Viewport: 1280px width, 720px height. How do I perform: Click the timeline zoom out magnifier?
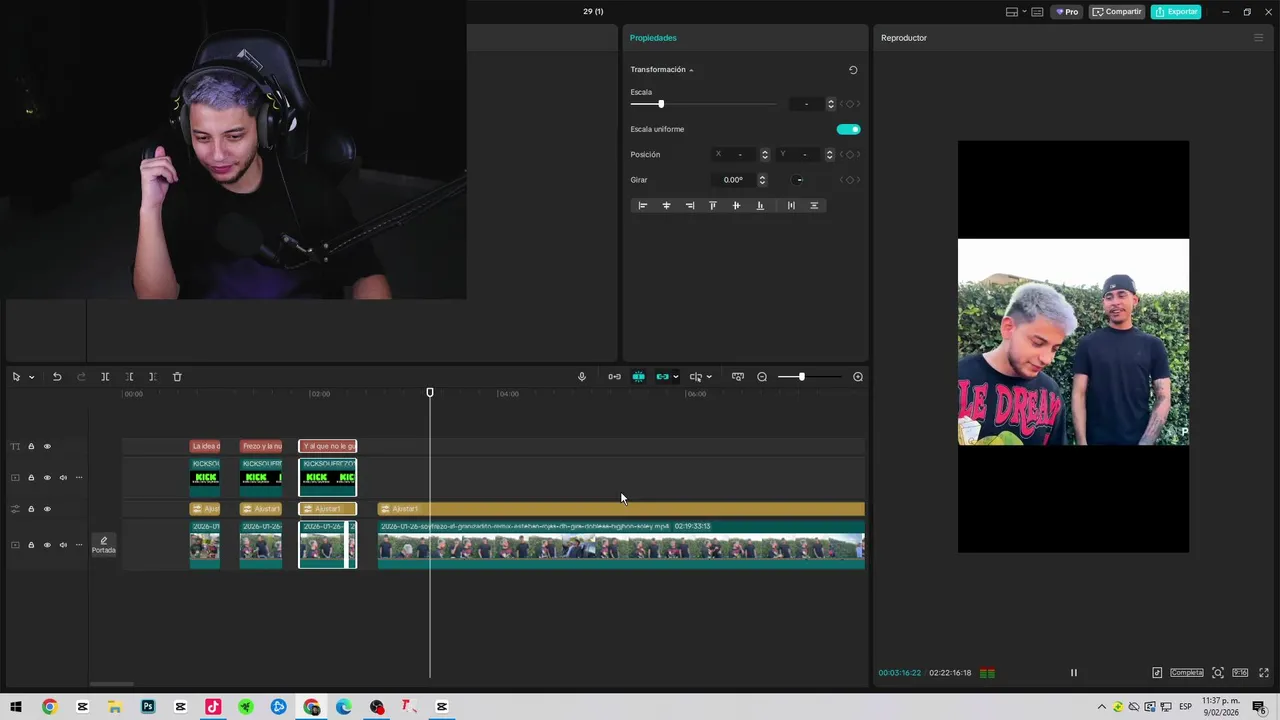pos(762,377)
